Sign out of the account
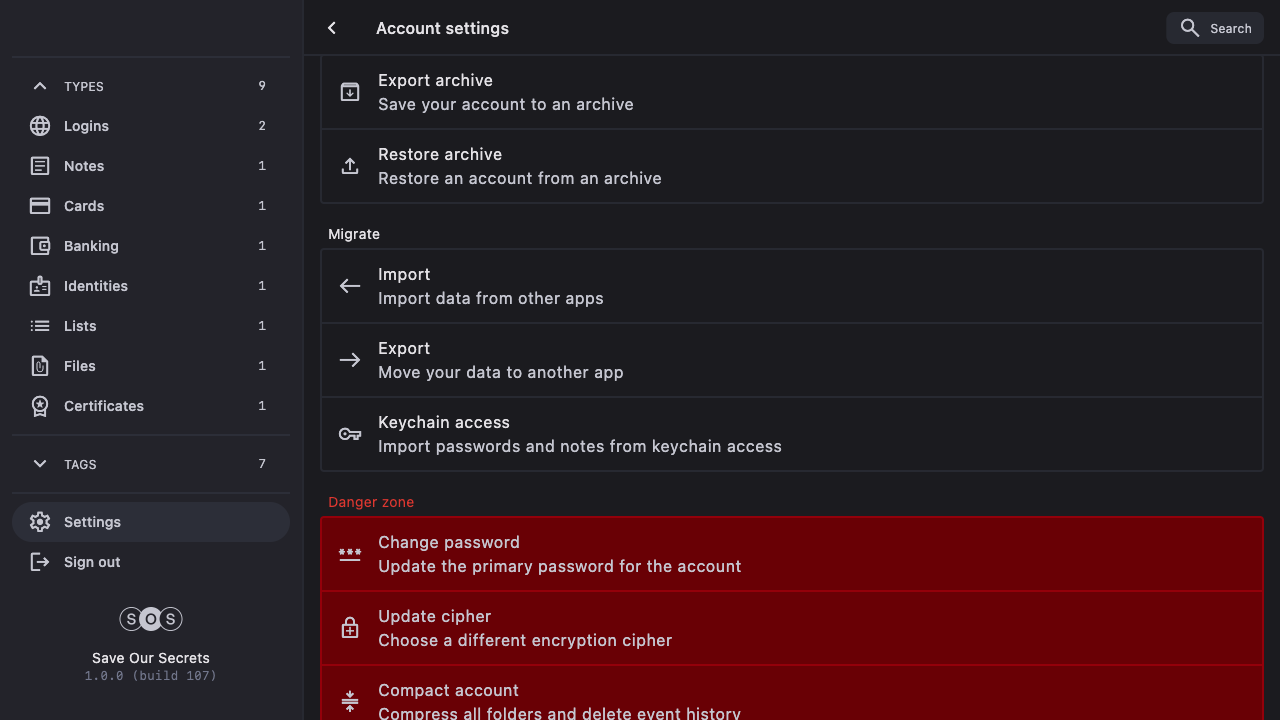This screenshot has height=720, width=1280. [x=92, y=562]
